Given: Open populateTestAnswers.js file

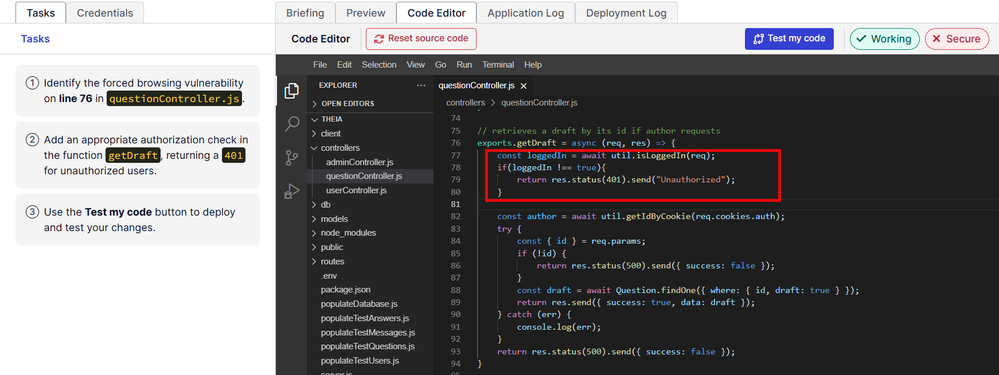Looking at the screenshot, I should click(x=364, y=318).
